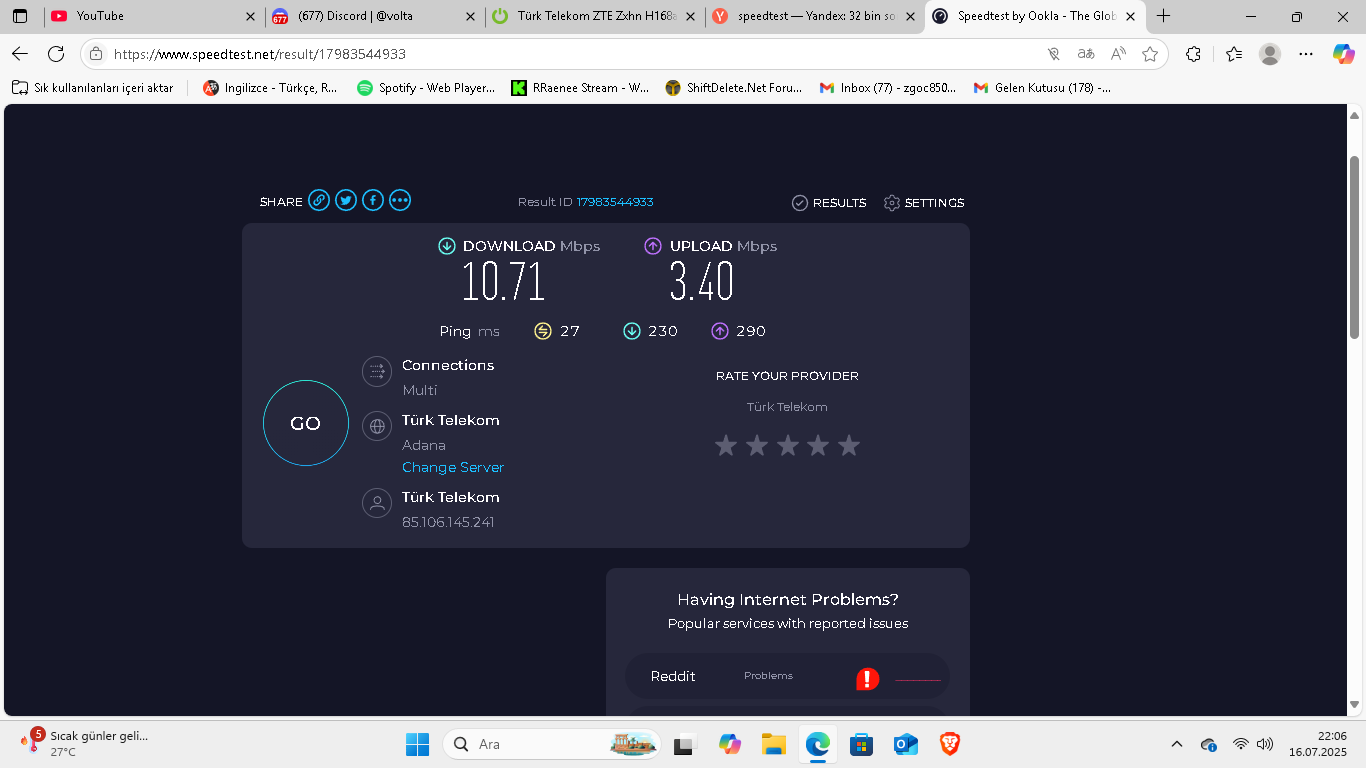Open the Reddit problems row
The height and width of the screenshot is (768, 1366).
tap(787, 677)
